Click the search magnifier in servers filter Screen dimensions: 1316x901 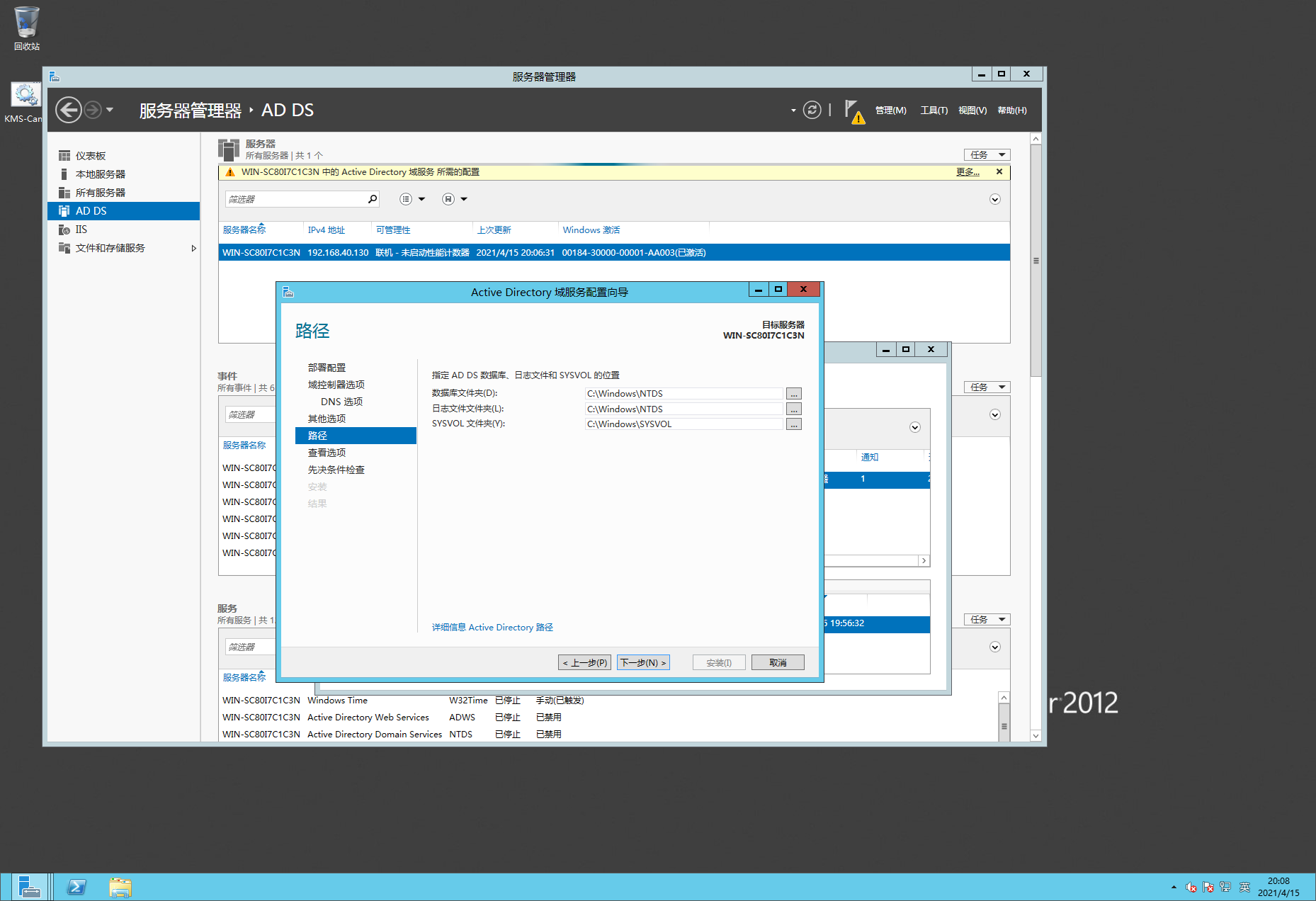[x=373, y=199]
